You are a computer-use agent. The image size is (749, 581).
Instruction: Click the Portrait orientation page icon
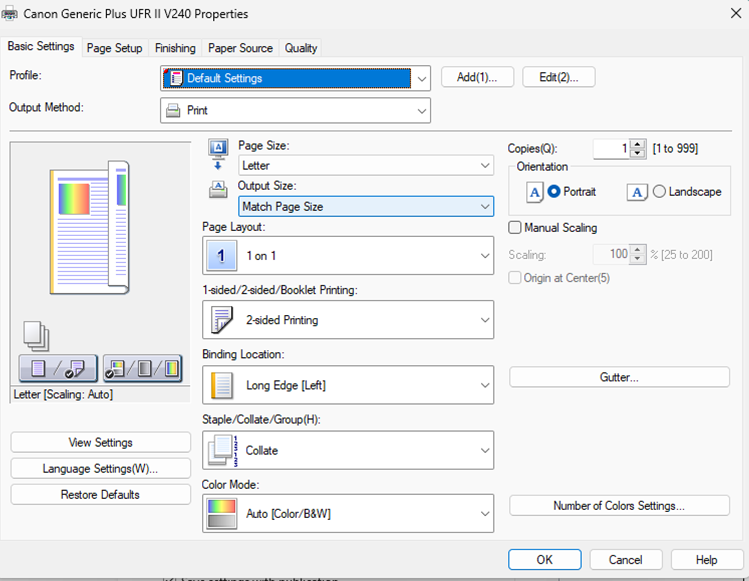click(535, 193)
